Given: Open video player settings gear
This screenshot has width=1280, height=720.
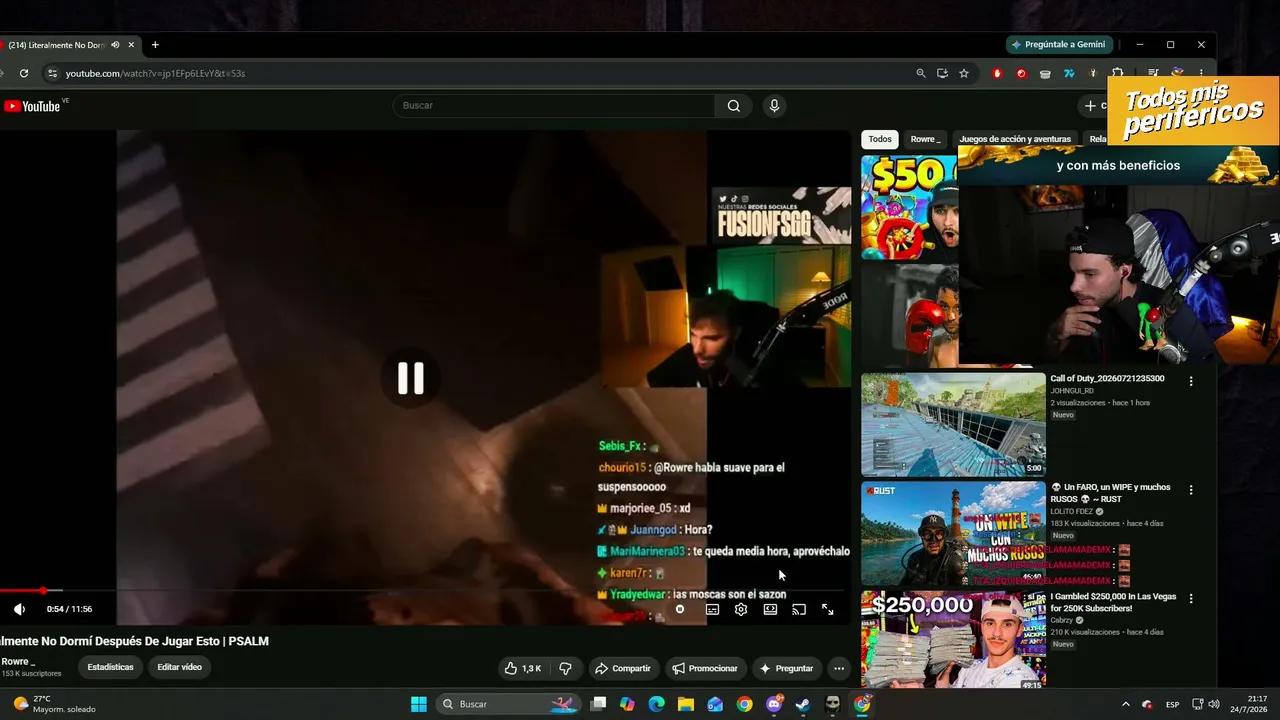Looking at the screenshot, I should click(x=741, y=609).
